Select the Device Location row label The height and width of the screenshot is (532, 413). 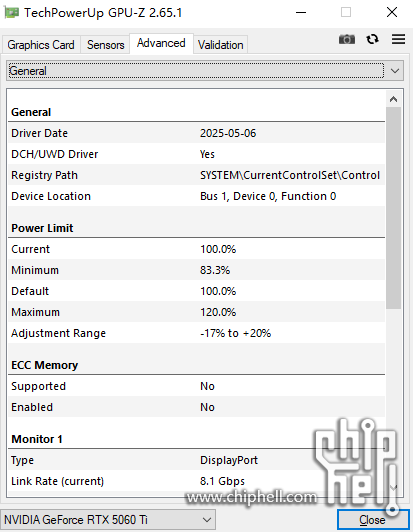click(51, 196)
